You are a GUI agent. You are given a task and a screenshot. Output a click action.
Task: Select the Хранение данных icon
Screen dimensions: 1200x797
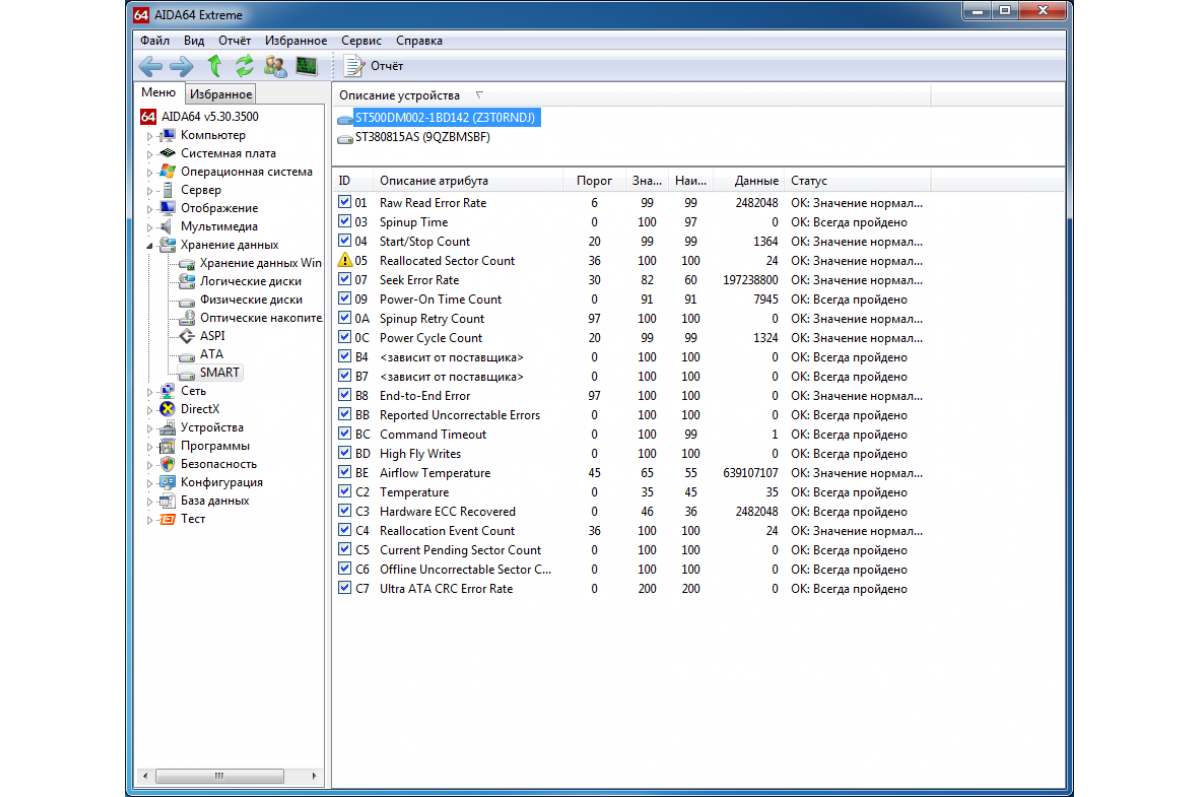168,244
